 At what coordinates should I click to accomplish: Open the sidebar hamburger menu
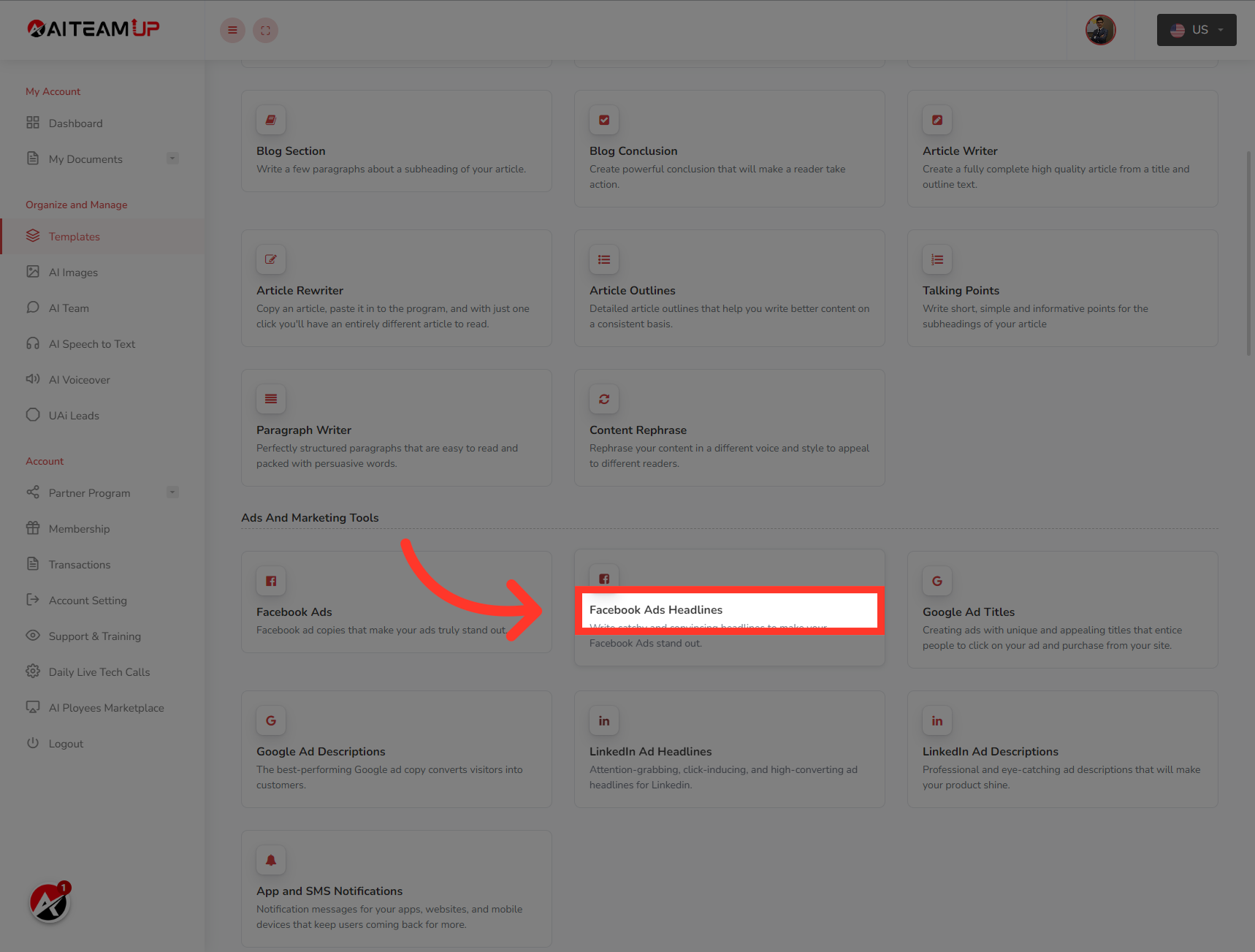point(232,30)
